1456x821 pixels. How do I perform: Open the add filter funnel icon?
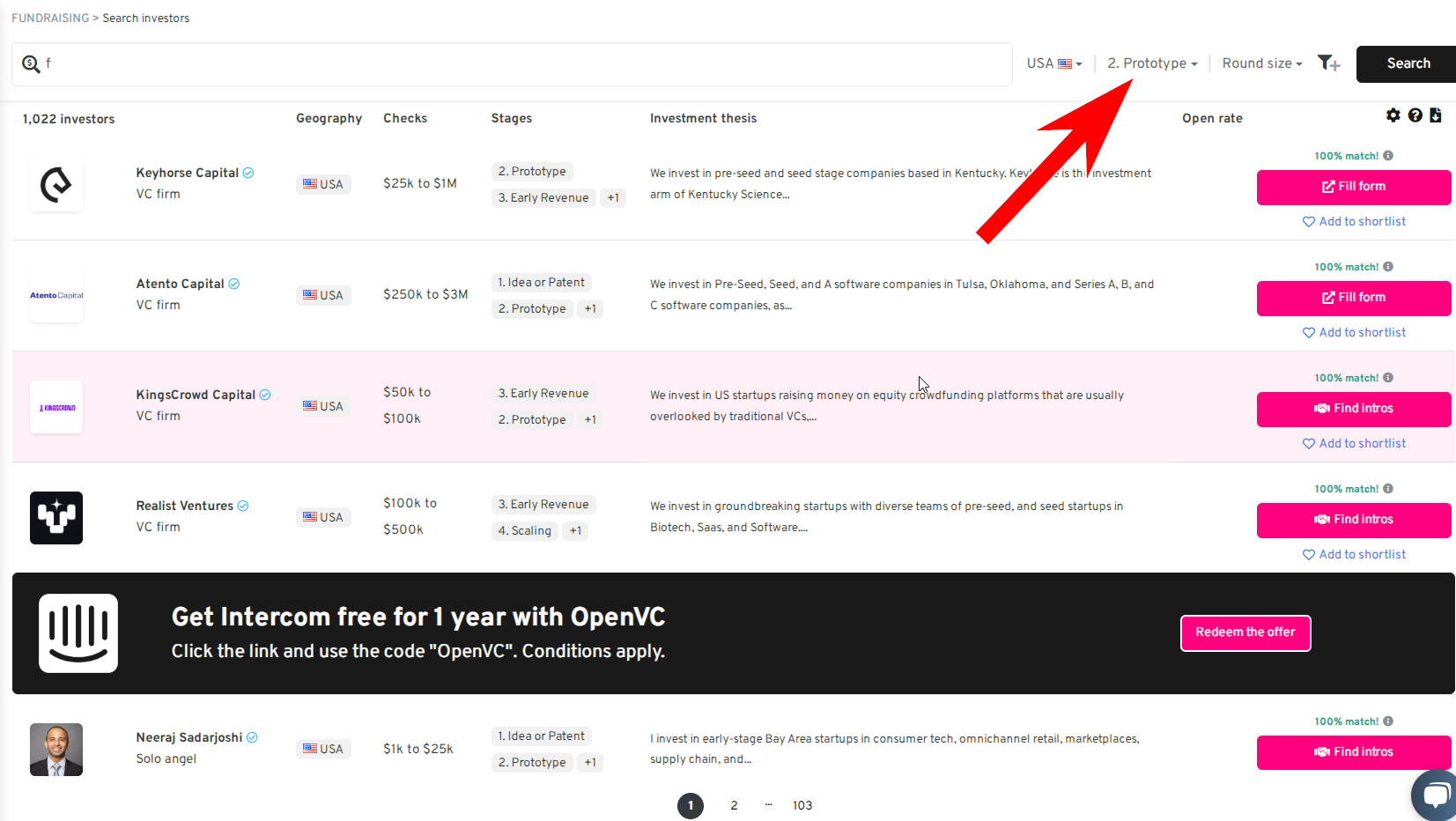tap(1328, 63)
